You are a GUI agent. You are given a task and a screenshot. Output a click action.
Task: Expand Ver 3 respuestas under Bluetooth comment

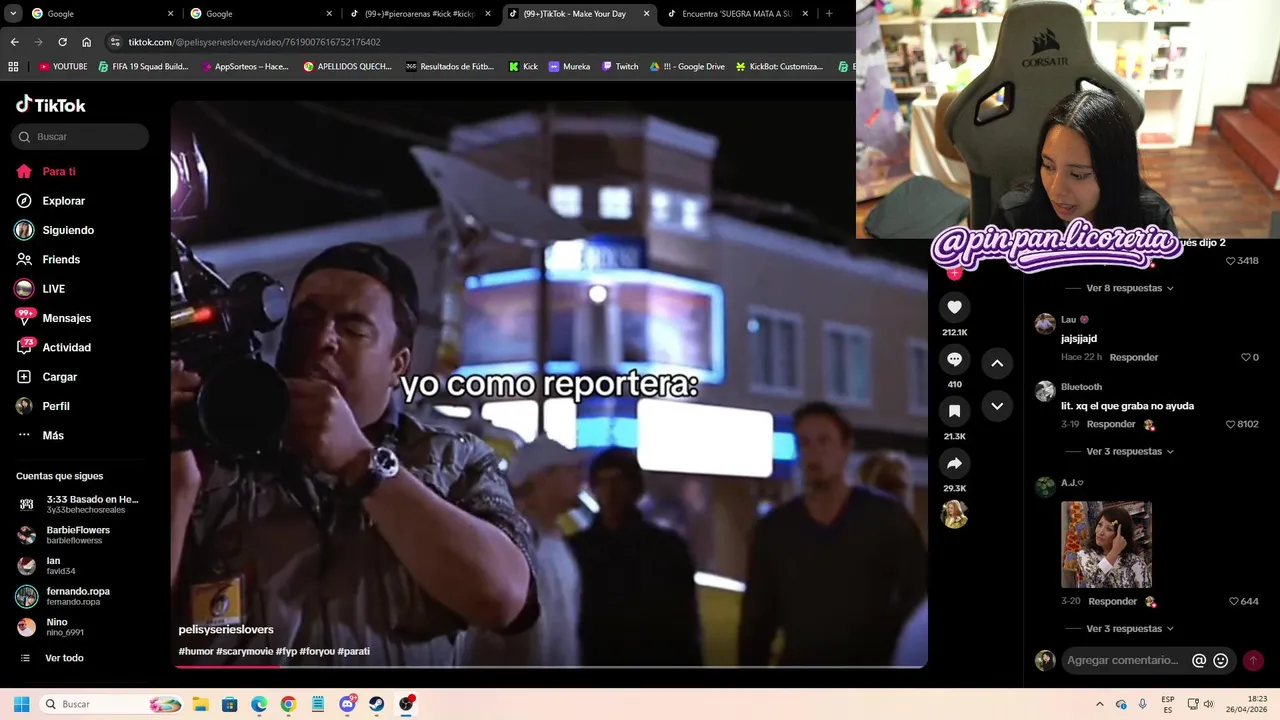point(1130,451)
